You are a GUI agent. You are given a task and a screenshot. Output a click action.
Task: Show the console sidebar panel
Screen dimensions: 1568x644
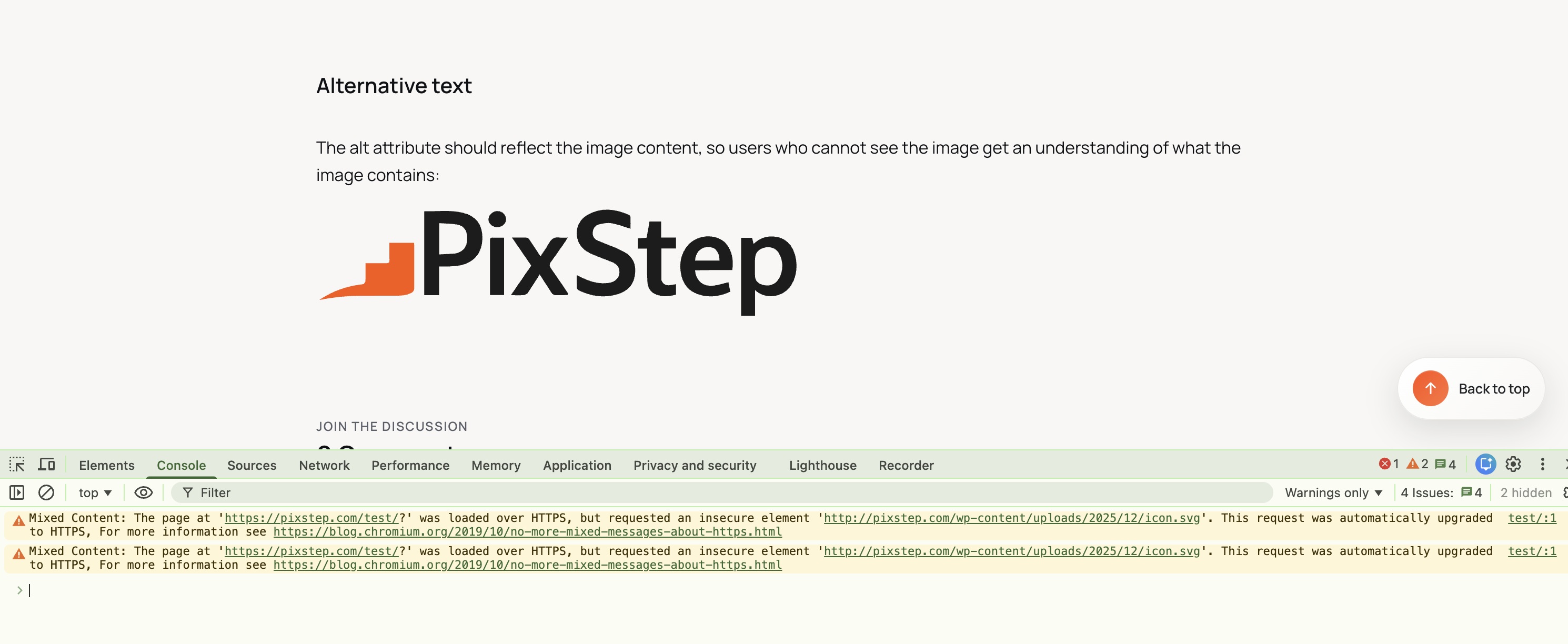click(16, 492)
